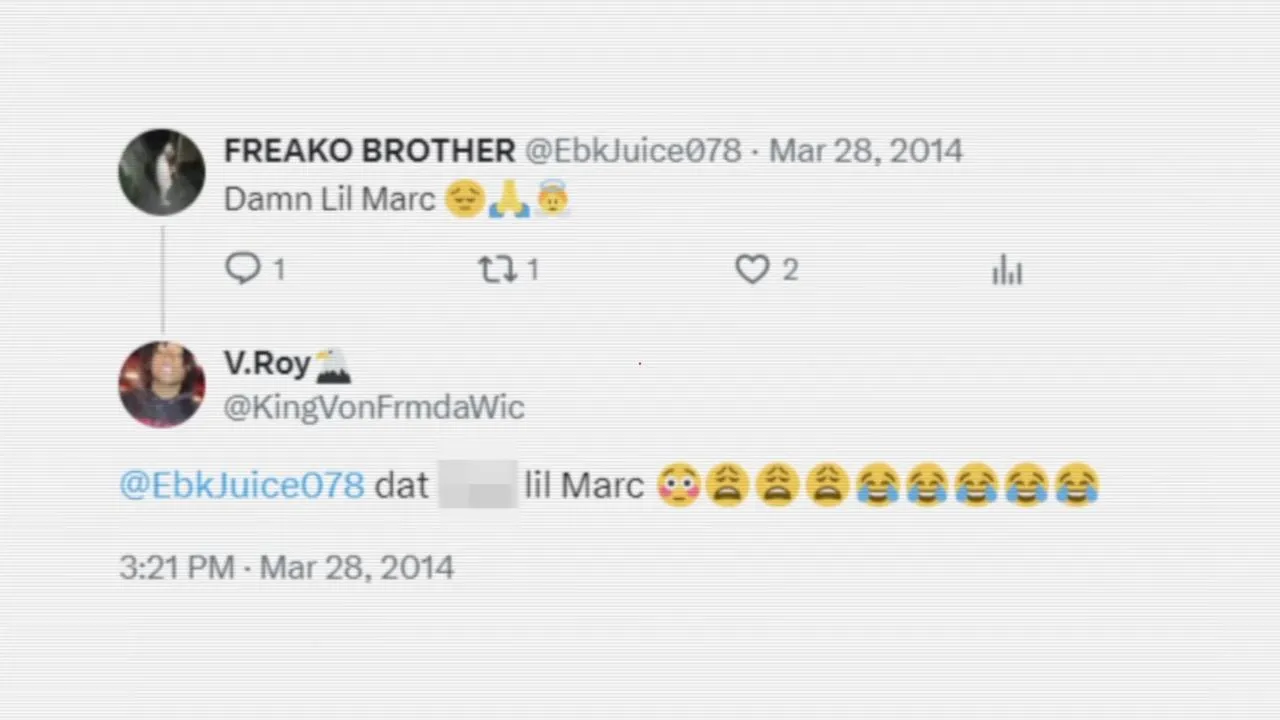Image resolution: width=1280 pixels, height=720 pixels.
Task: Open the @KingVonFrmdaWic handle
Action: coord(374,407)
